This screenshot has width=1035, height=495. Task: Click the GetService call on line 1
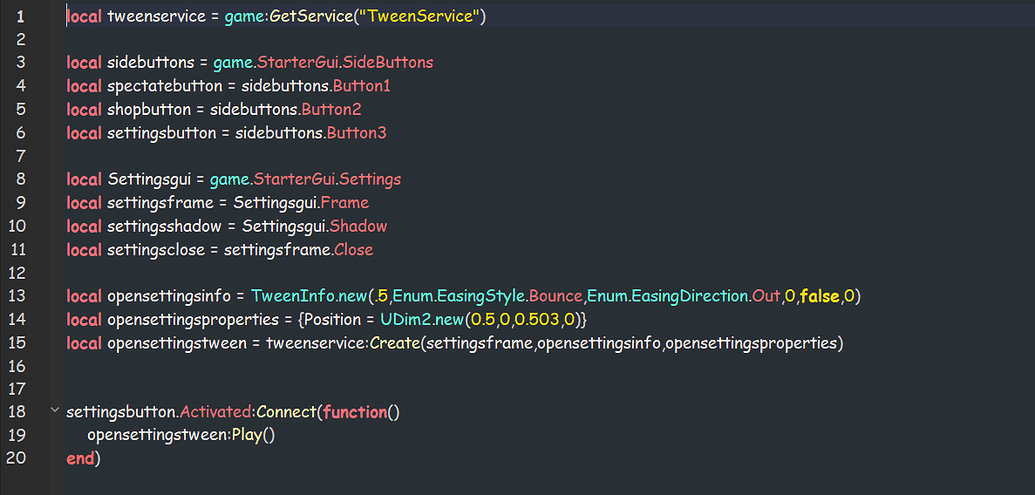[x=310, y=16]
